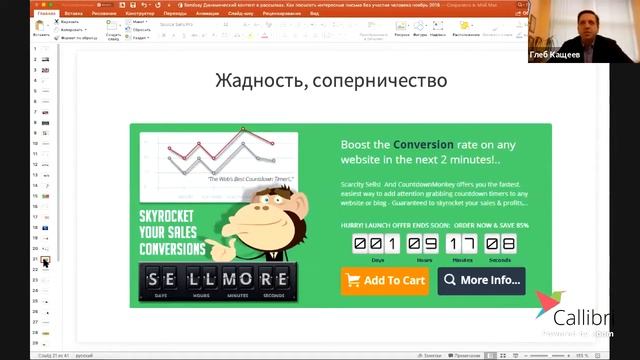This screenshot has height=360, width=640.
Task: Select slide 18 thumbnail in panel
Action: click(x=45, y=228)
